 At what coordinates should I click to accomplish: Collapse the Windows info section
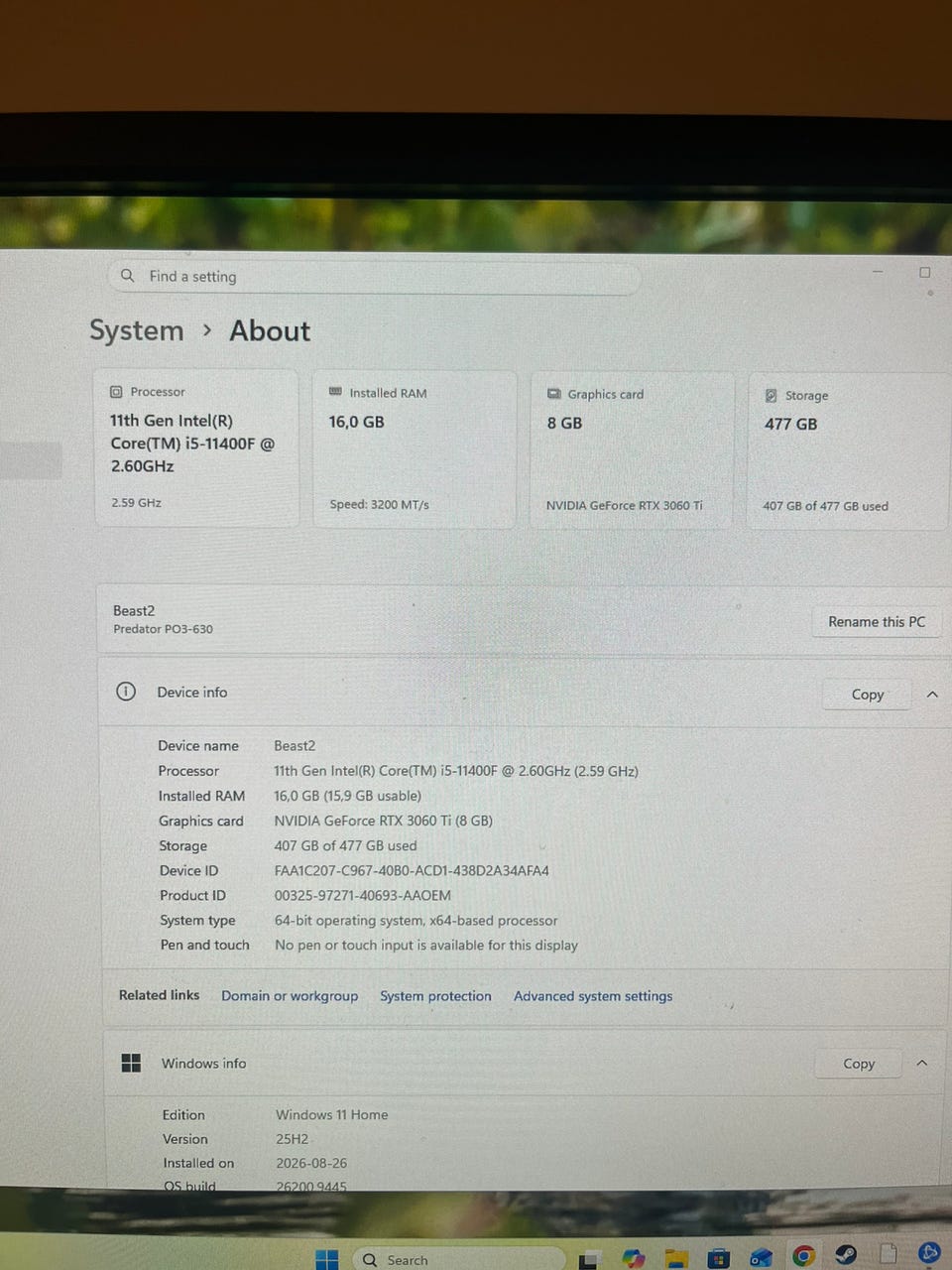coord(922,1064)
